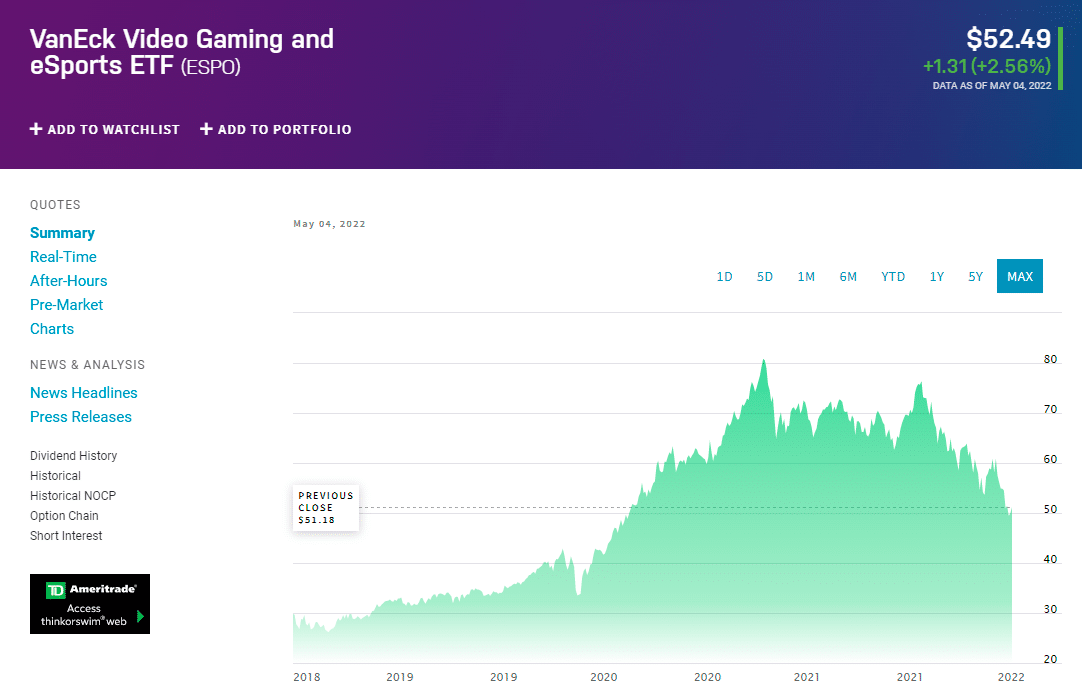Image resolution: width=1082 pixels, height=695 pixels.
Task: Go to Pre-Market quotes
Action: [x=66, y=305]
